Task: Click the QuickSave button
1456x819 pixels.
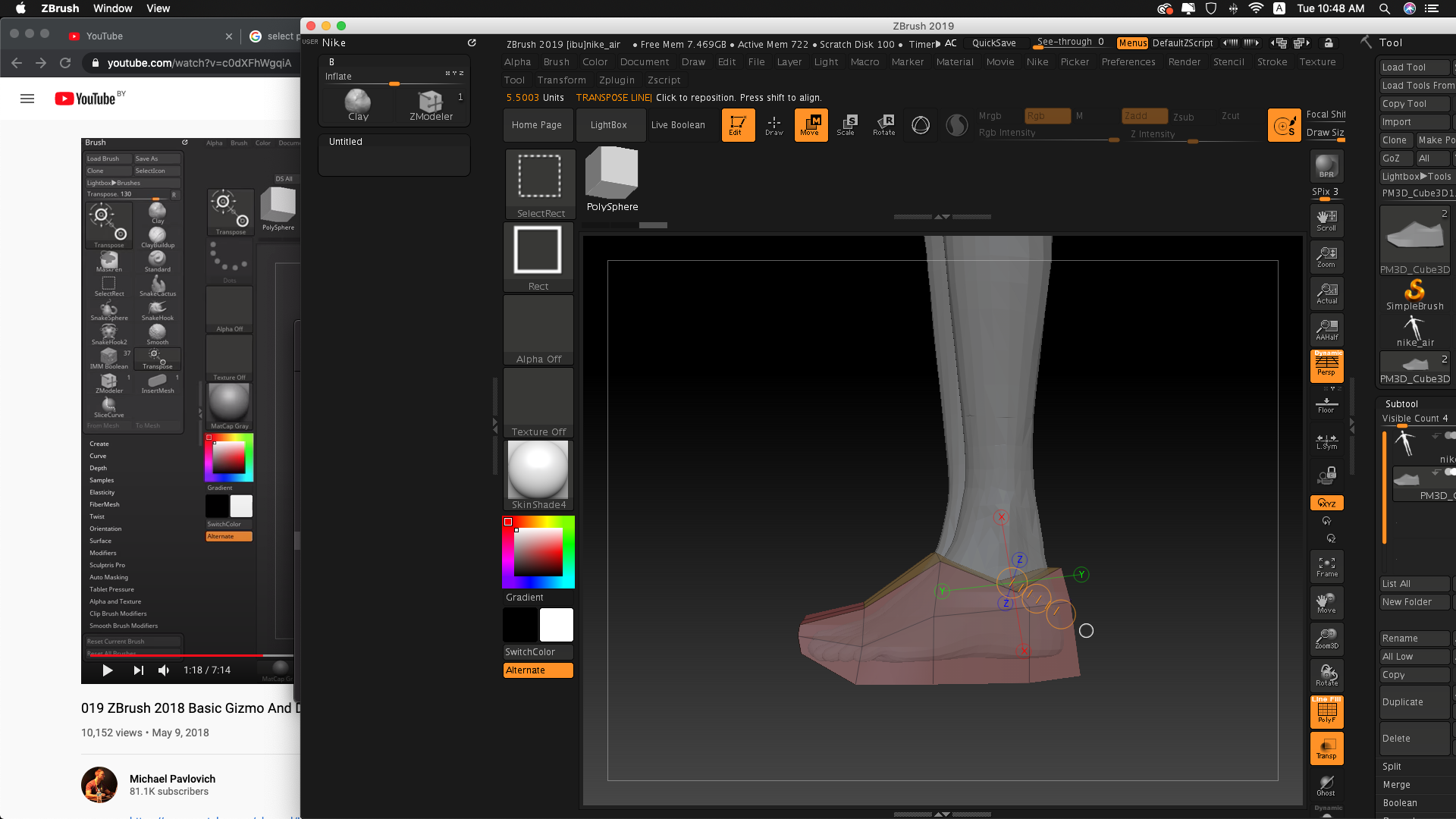Action: [x=993, y=43]
